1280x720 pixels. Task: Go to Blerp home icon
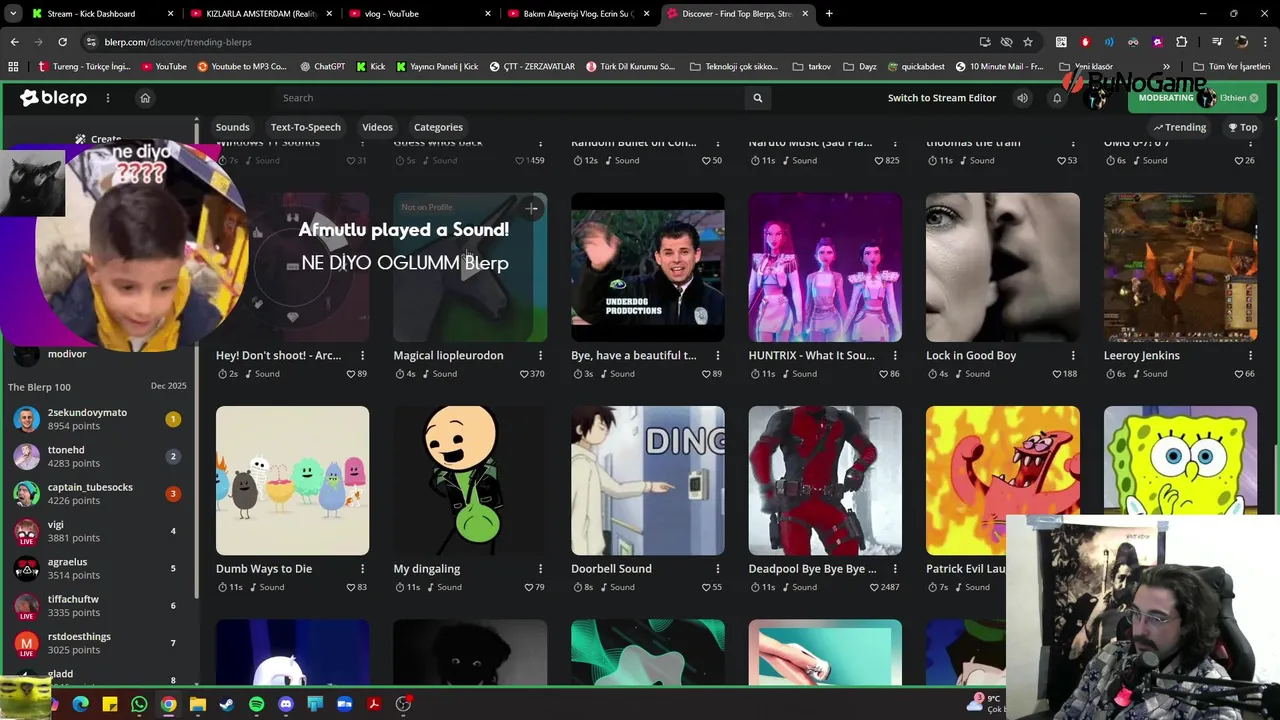pos(145,98)
